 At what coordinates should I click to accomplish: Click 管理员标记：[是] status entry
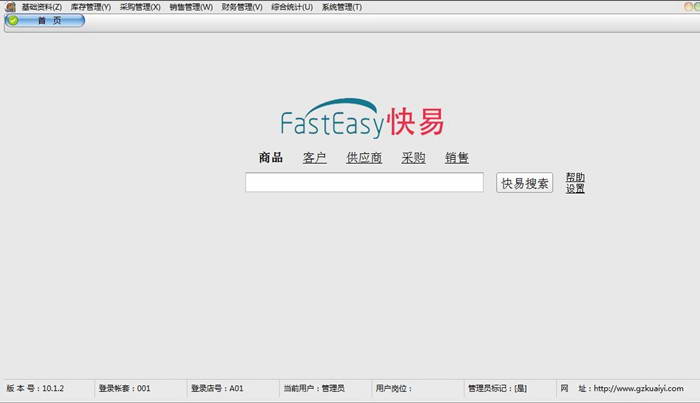tap(497, 388)
